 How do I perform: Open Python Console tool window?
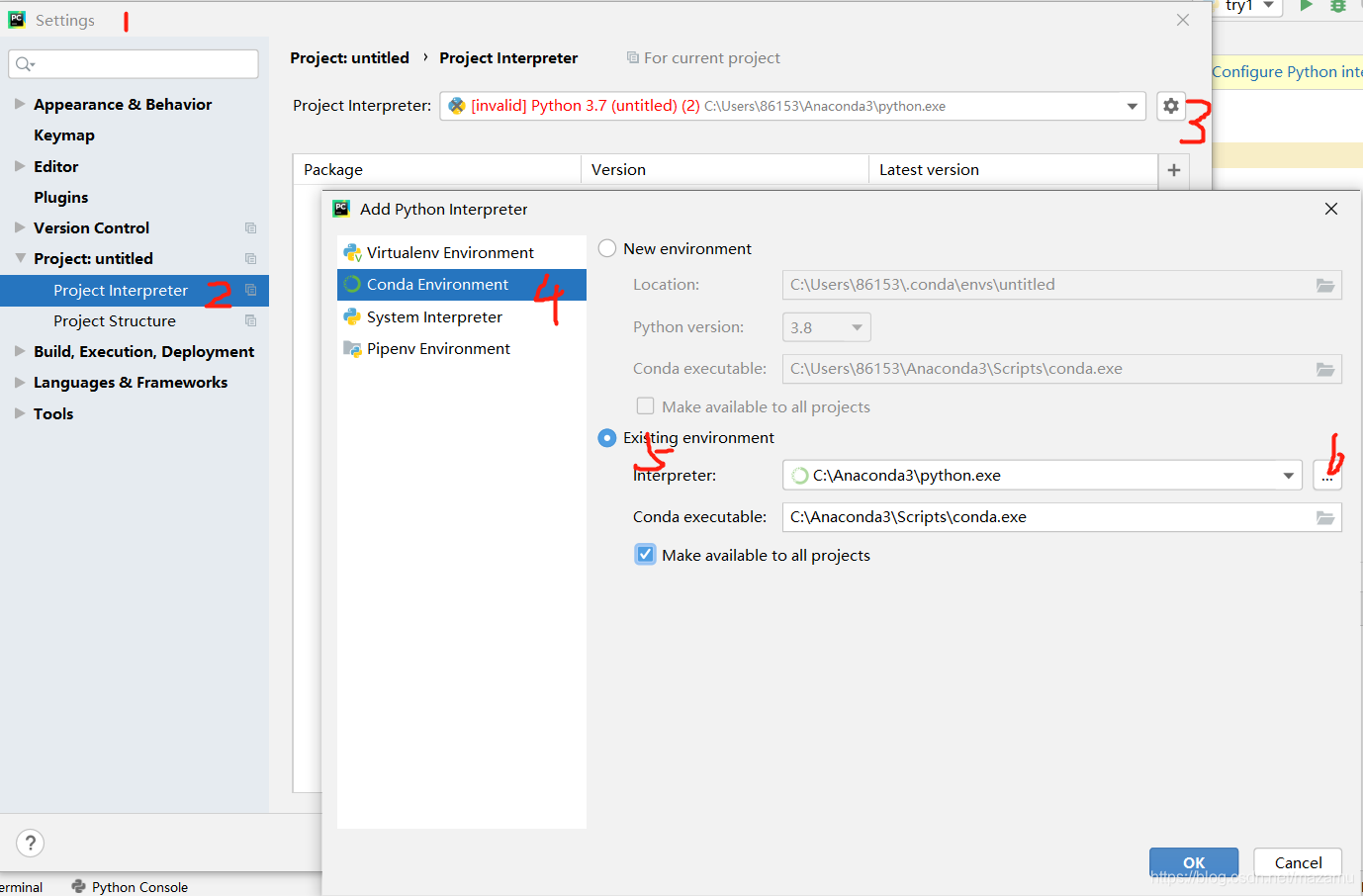pos(130,887)
